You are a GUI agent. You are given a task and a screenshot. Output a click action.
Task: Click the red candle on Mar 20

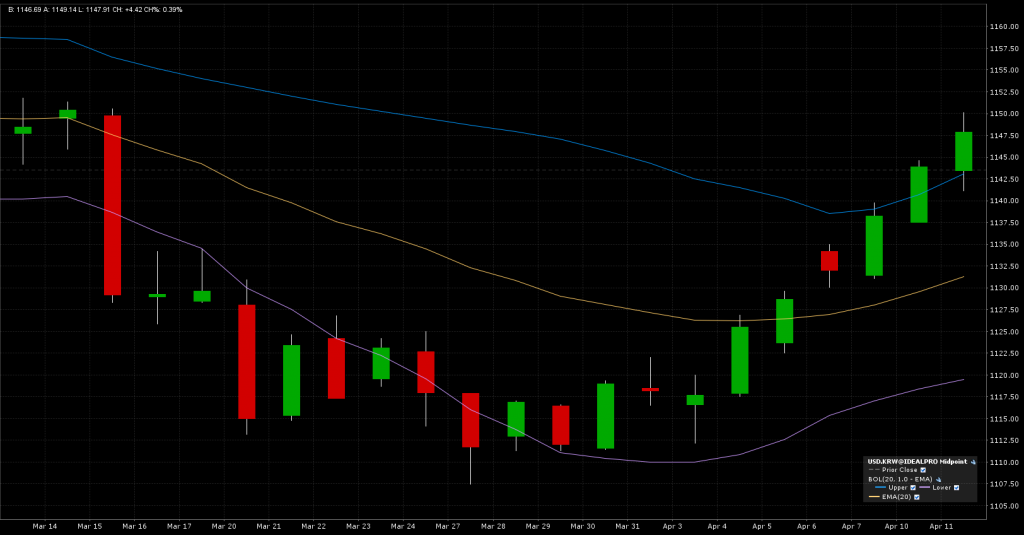coord(247,361)
